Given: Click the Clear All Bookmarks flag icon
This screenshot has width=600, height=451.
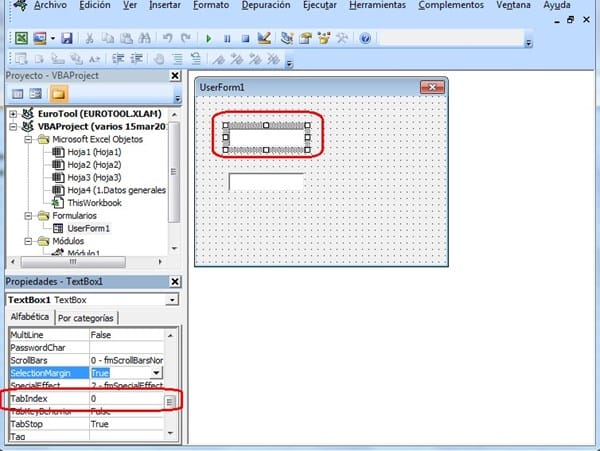Looking at the screenshot, I should coord(274,59).
